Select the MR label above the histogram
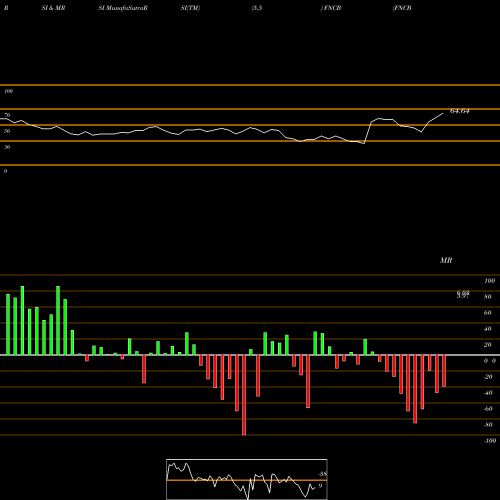 (x=446, y=260)
